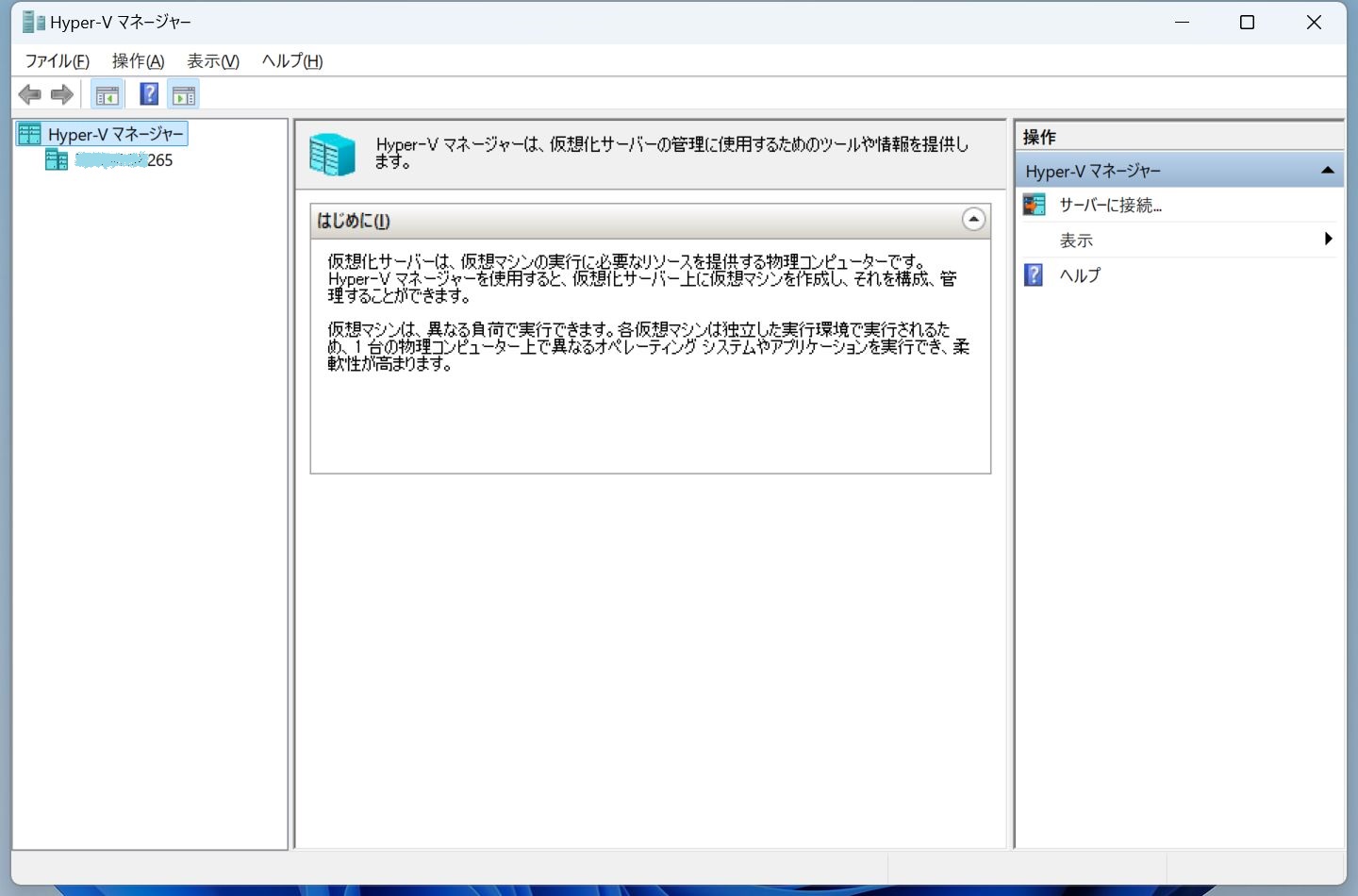Click the forward navigation arrow in the toolbar
1358x896 pixels.
tap(61, 93)
